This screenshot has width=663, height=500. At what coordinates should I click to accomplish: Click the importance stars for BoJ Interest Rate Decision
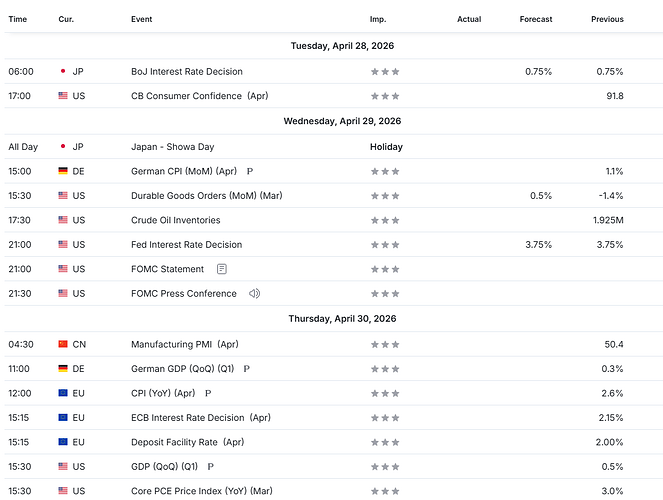[x=385, y=71]
